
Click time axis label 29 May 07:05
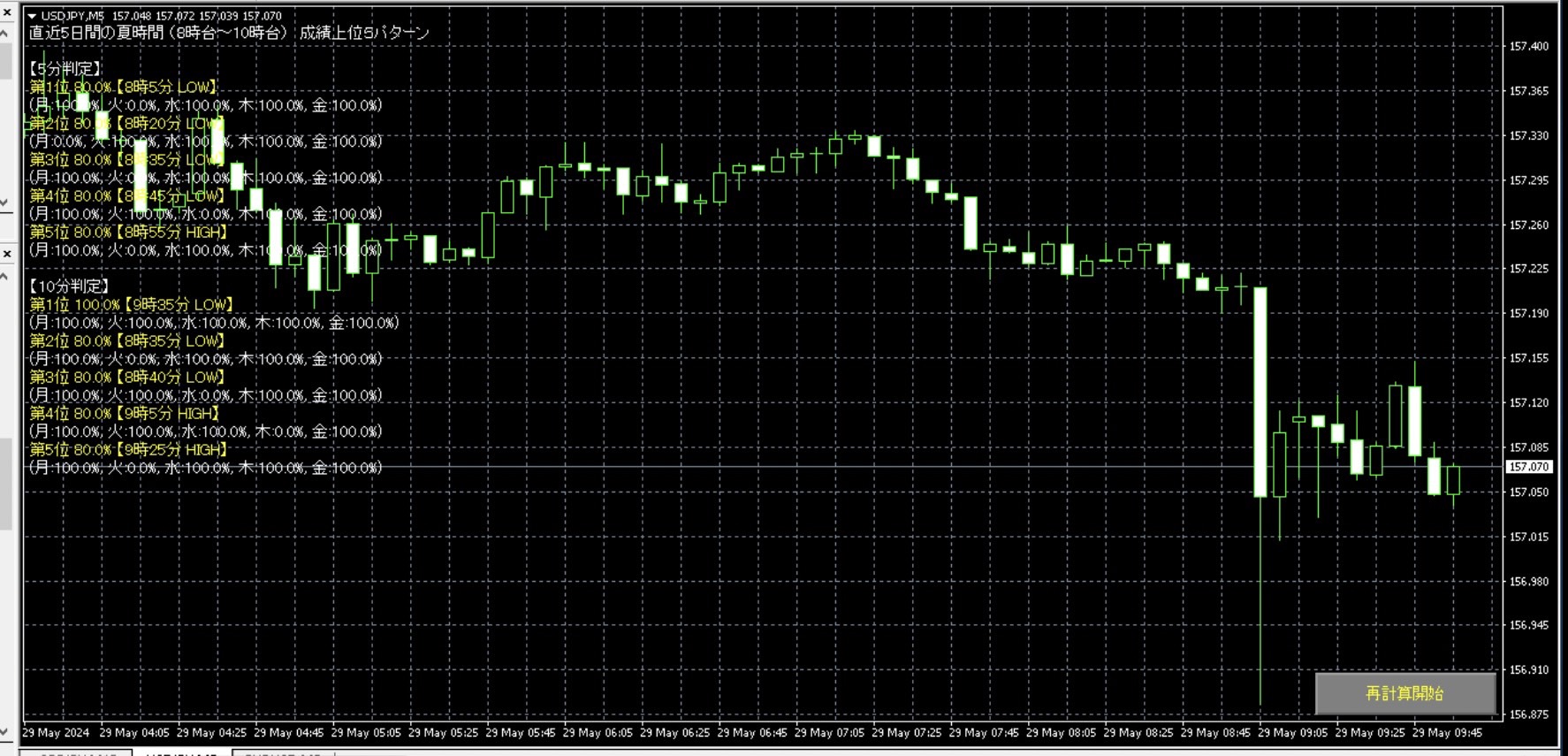point(829,733)
